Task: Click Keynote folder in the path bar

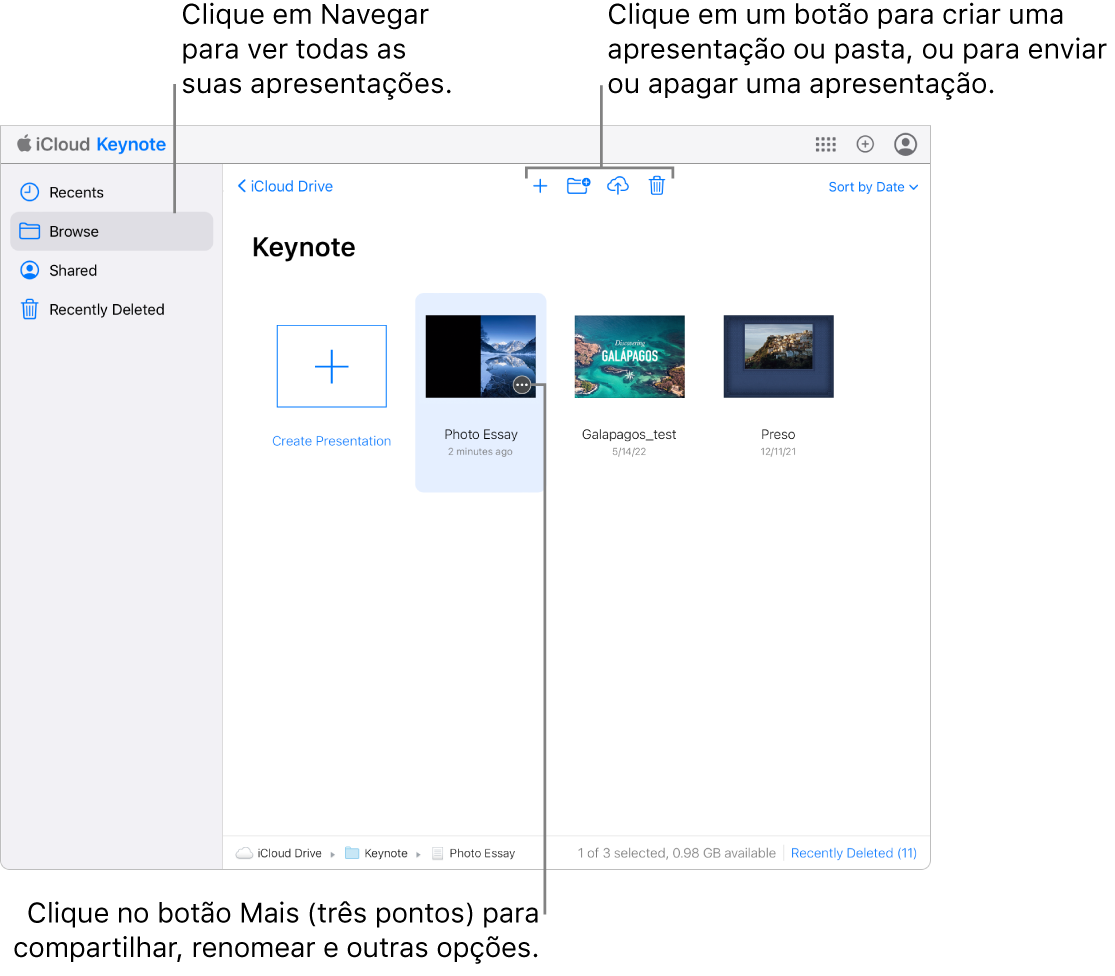Action: pyautogui.click(x=377, y=853)
